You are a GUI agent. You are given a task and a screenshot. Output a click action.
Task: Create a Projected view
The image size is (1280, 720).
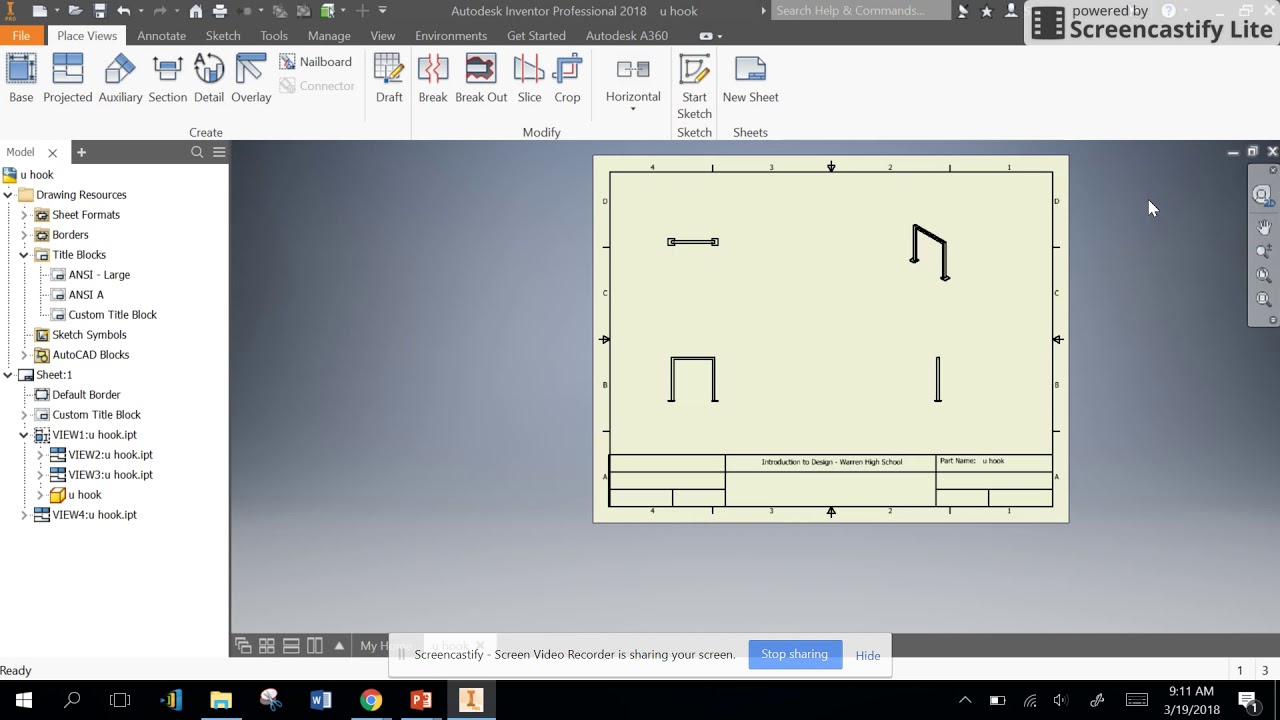67,79
